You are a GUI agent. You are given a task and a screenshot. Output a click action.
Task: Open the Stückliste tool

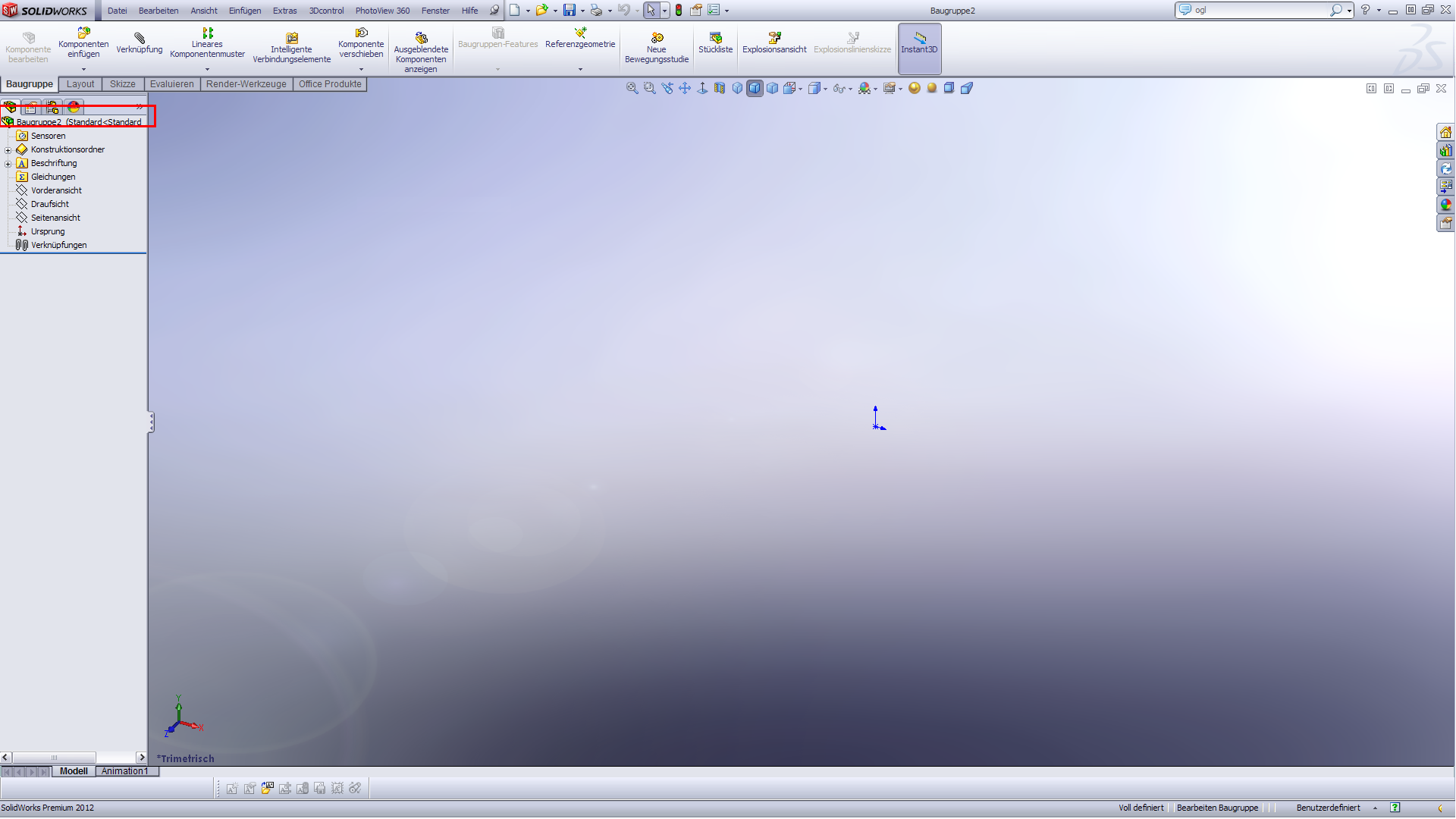[x=715, y=38]
